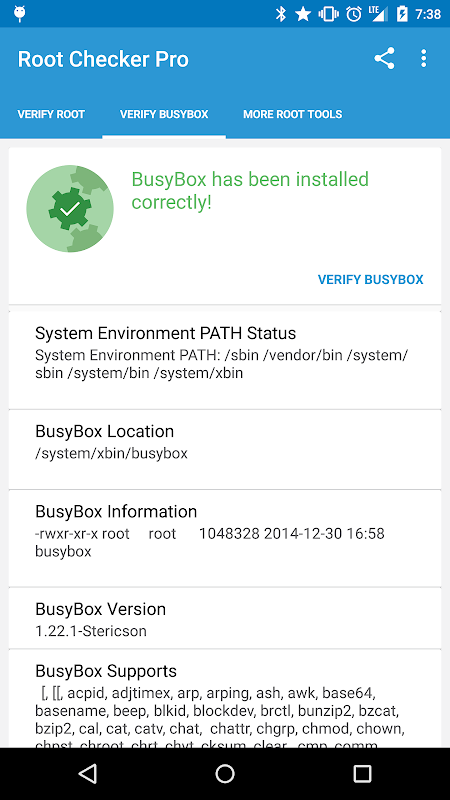Tap the blue VERIFY BUSYBOX button

370,280
